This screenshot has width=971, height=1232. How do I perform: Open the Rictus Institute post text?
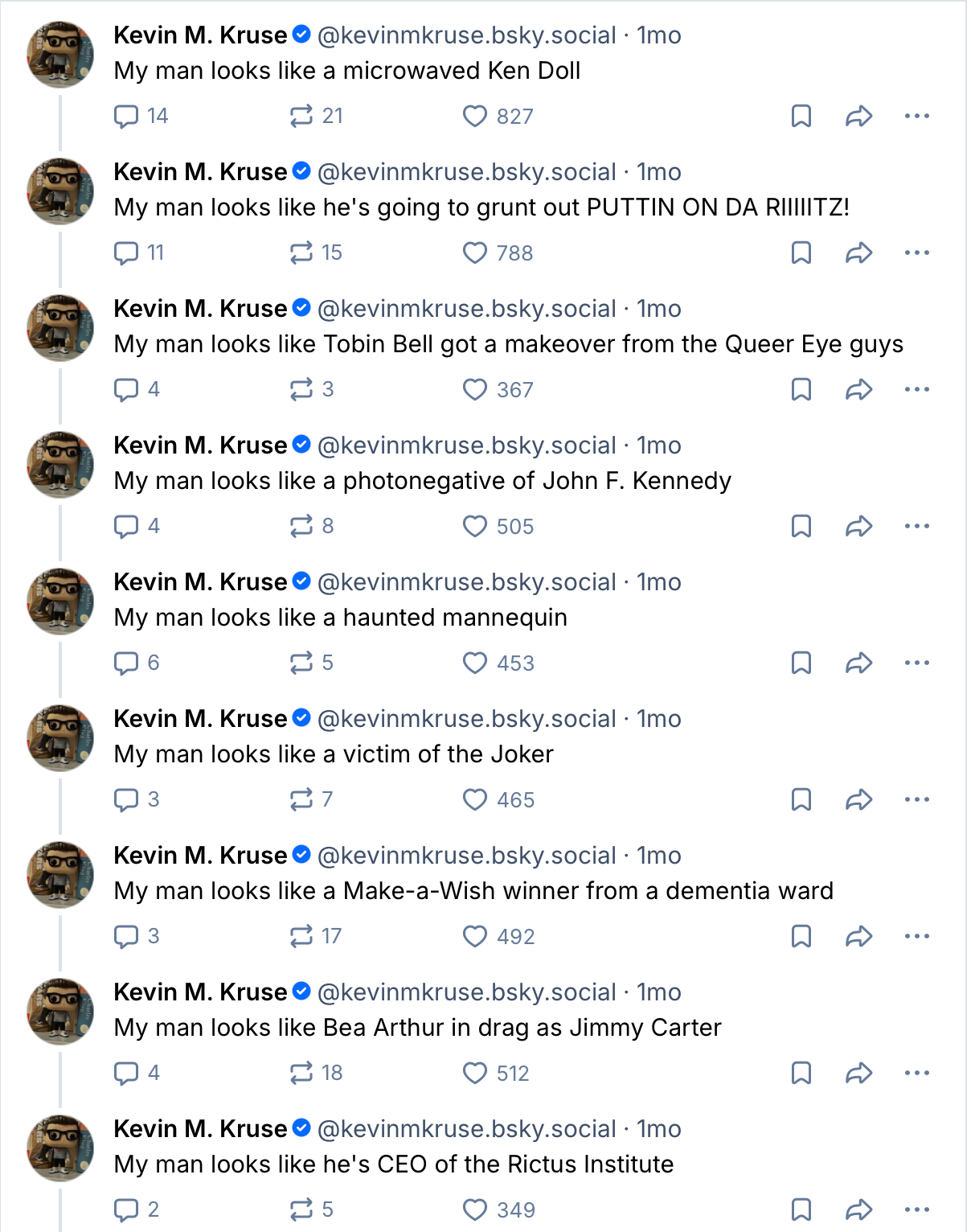tap(394, 1164)
